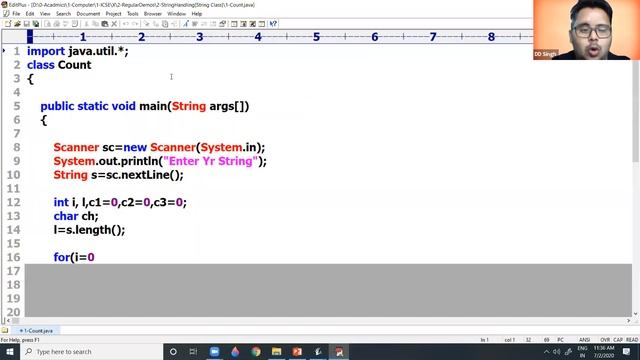The width and height of the screenshot is (640, 360).
Task: Click the import java.util.*; line
Action: point(78,51)
